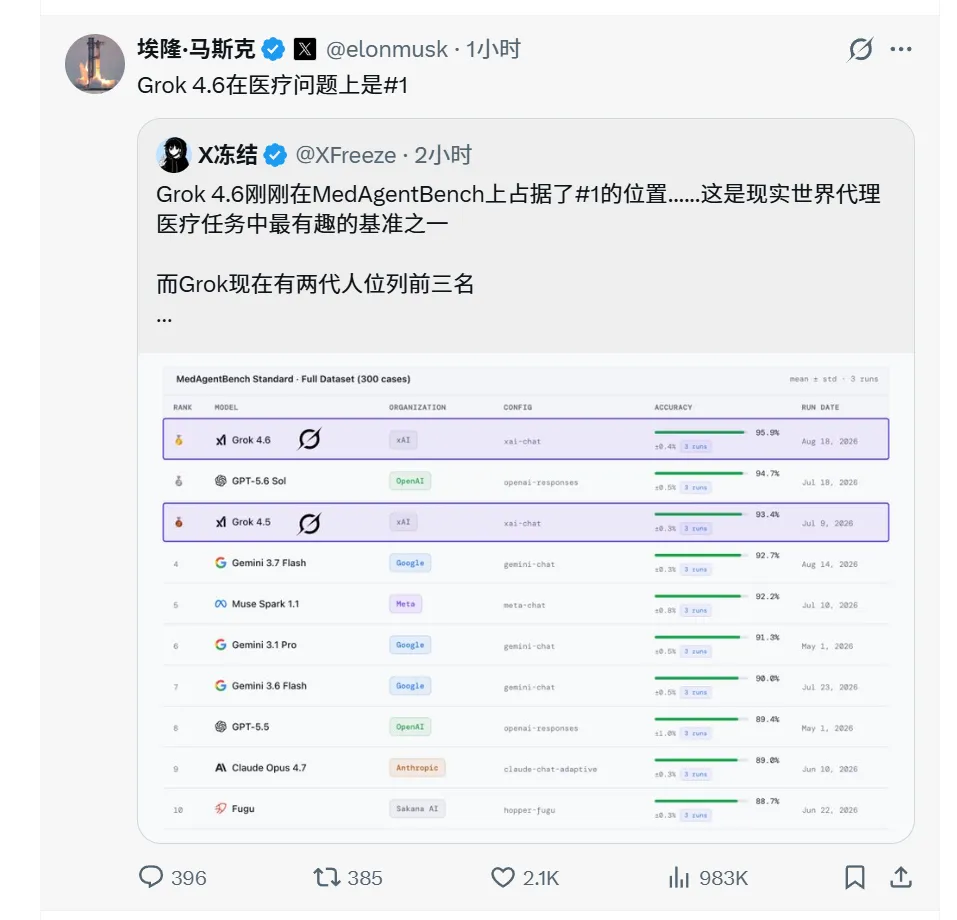Screen dimensions: 957x920
Task: Click the X affiliation badge beside username
Action: point(305,49)
